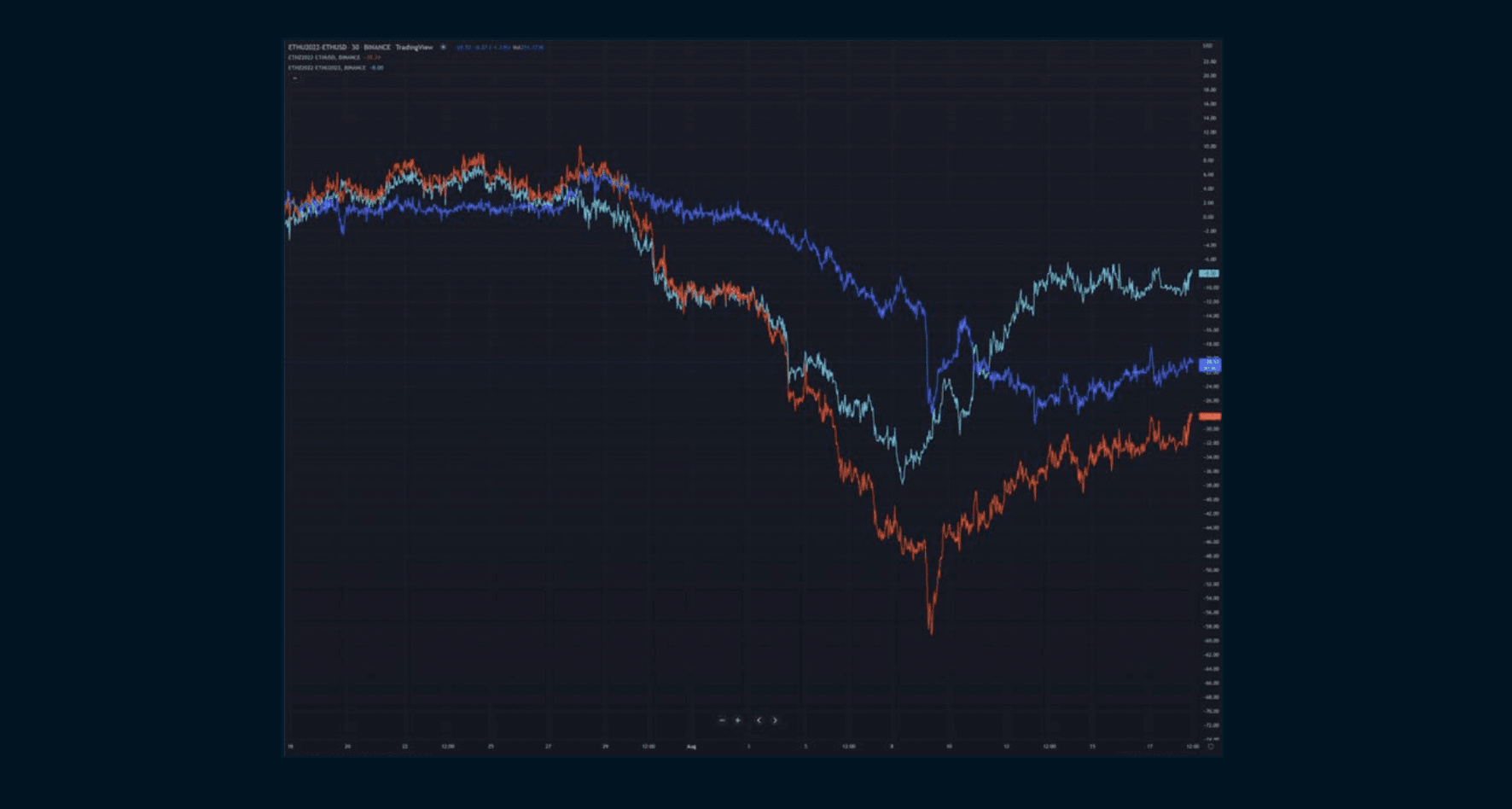The image size is (1512, 809).
Task: Open the 30-minute timeframe selector
Action: coord(354,48)
